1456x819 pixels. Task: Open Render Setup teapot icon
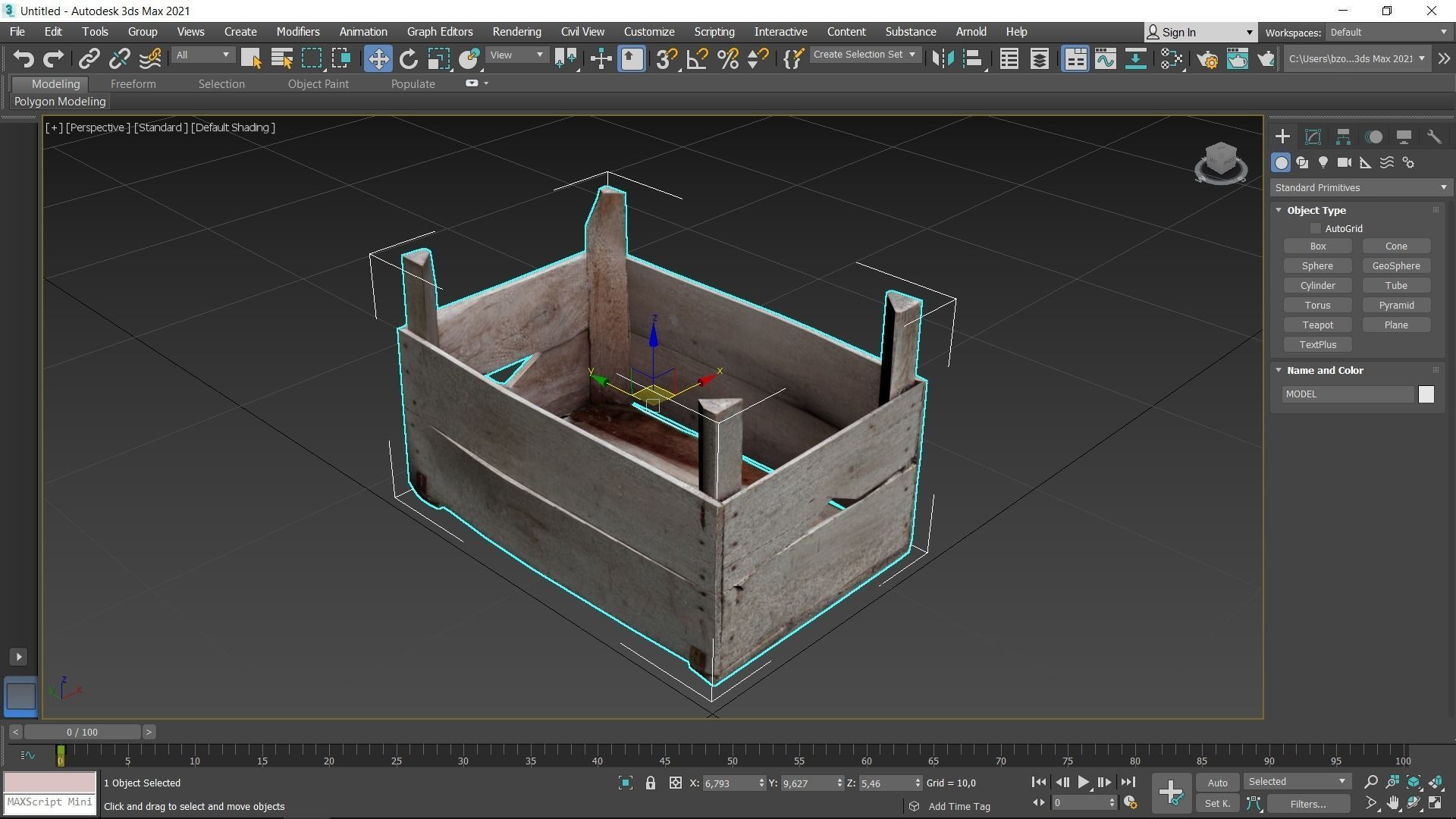[x=1207, y=58]
